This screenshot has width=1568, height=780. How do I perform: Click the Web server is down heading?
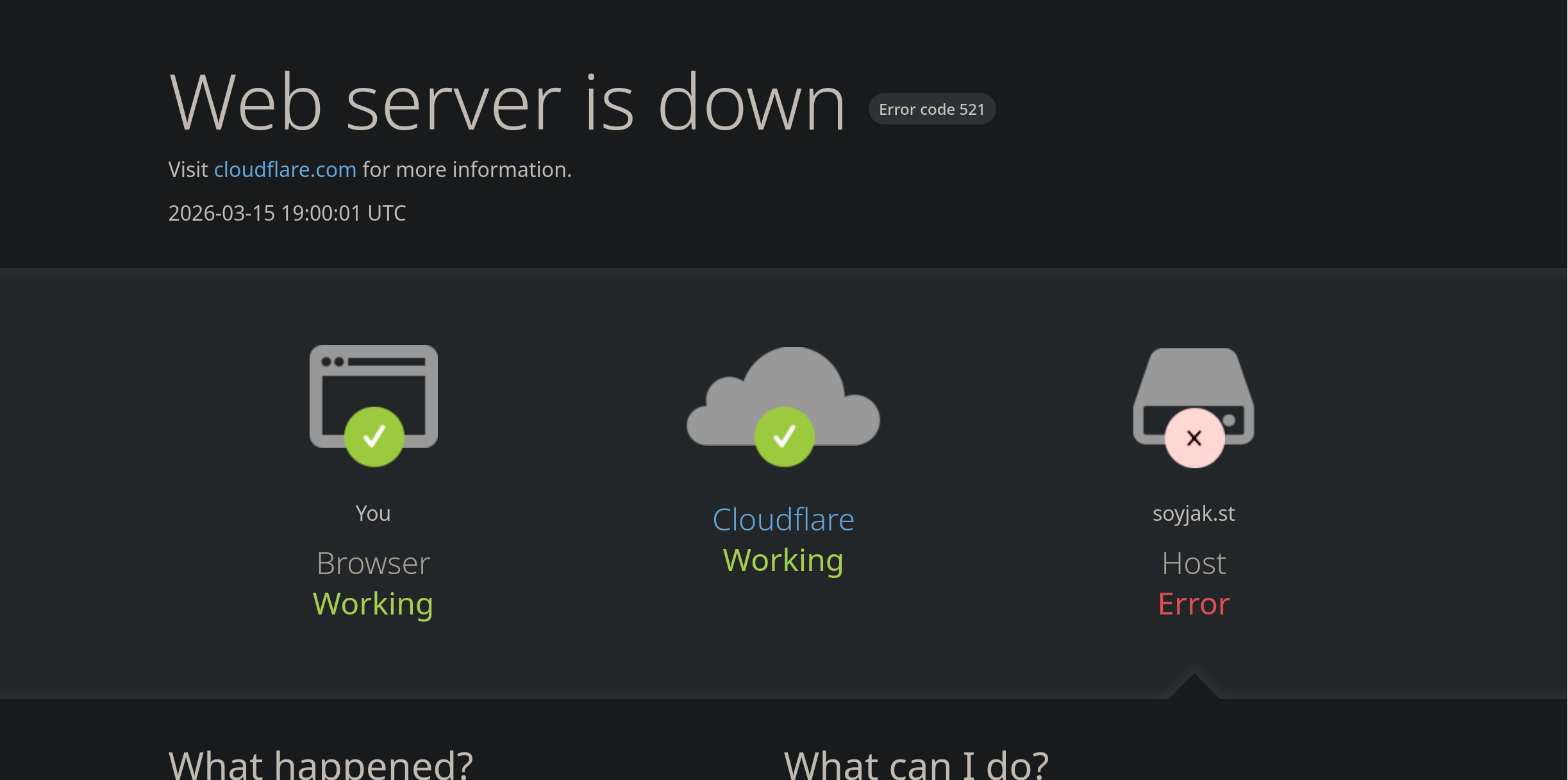pyautogui.click(x=507, y=103)
